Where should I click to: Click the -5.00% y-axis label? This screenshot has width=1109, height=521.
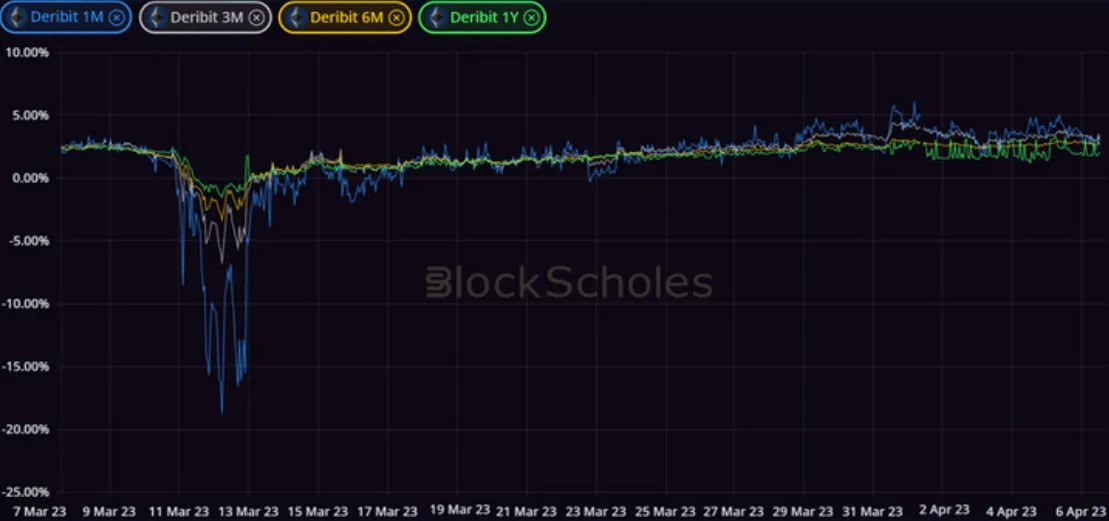[x=28, y=241]
